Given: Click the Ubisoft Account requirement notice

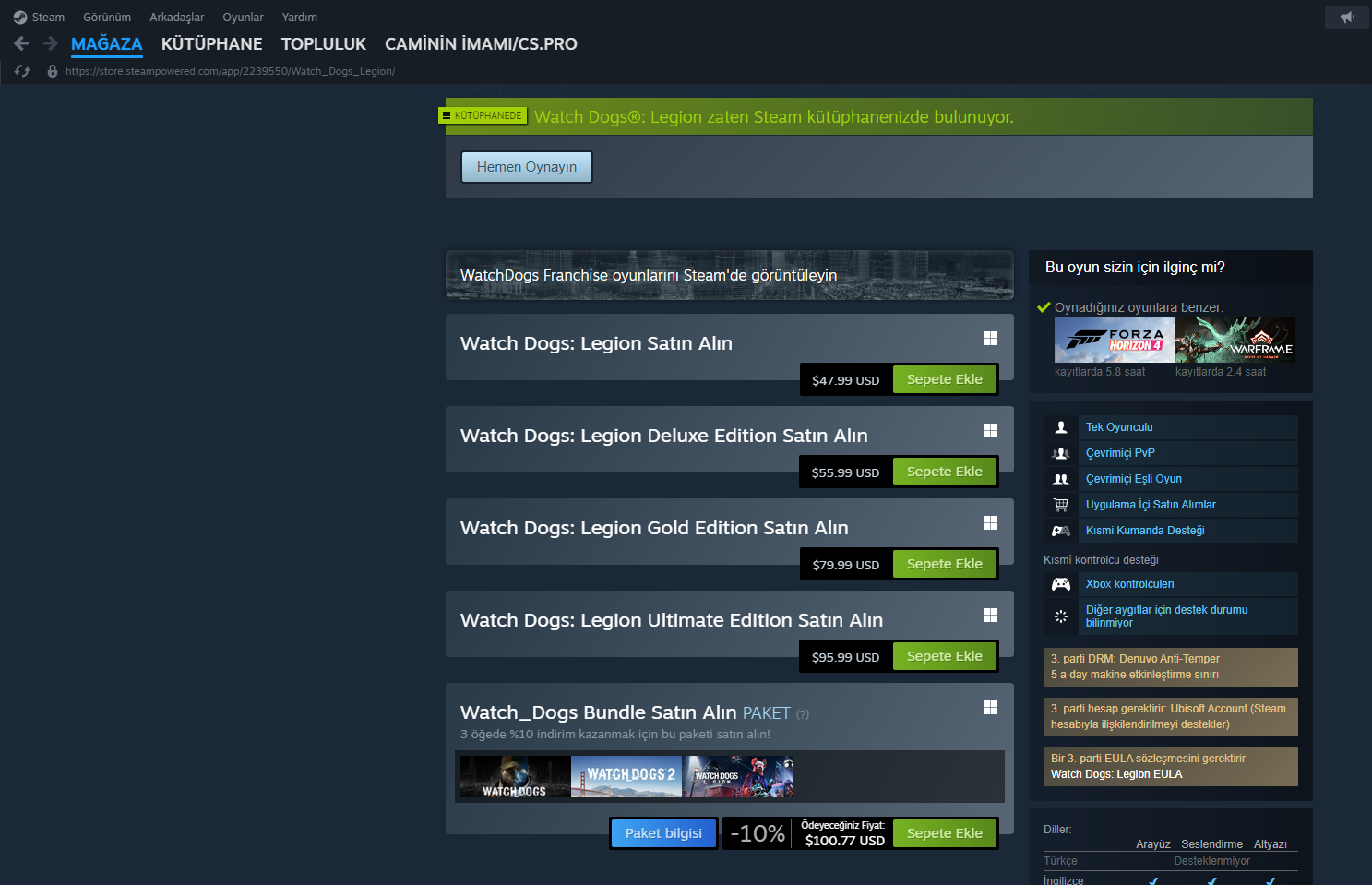Looking at the screenshot, I should 1170,717.
